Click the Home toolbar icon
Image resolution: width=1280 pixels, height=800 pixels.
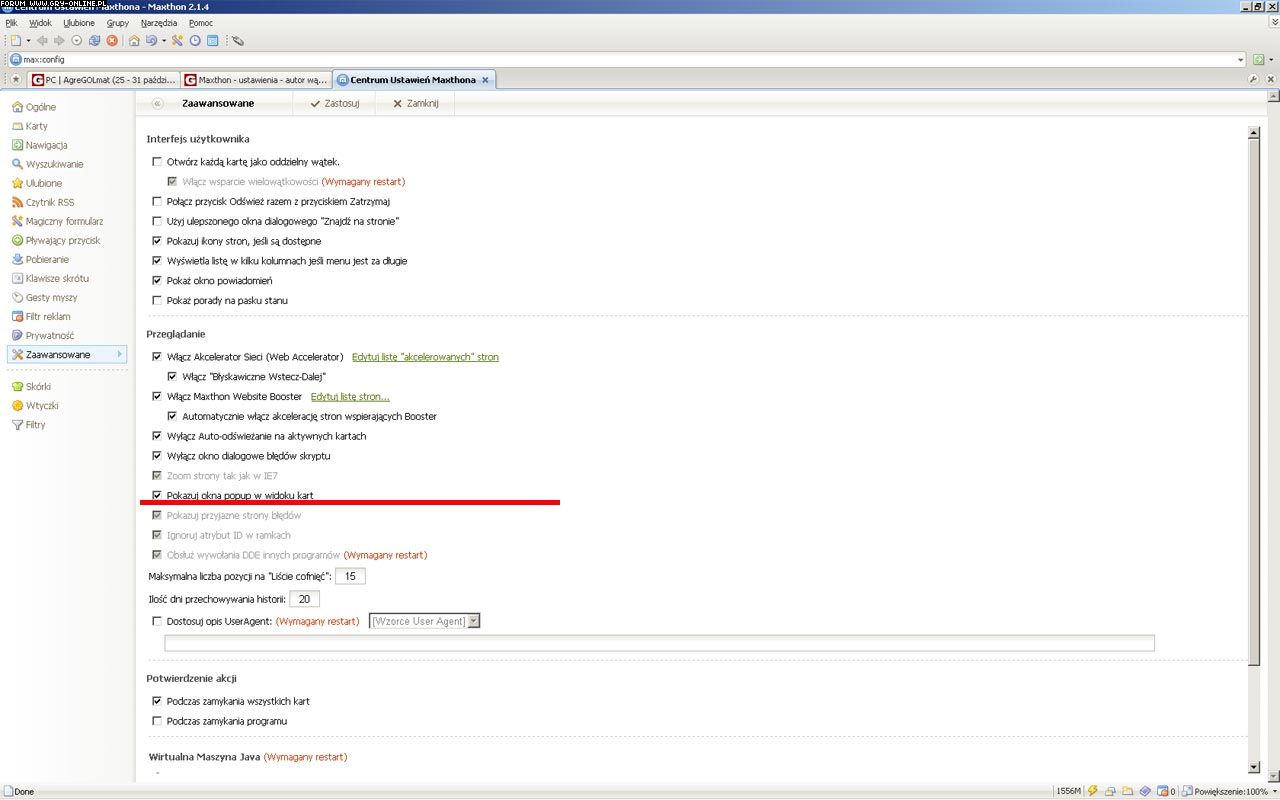coord(134,41)
